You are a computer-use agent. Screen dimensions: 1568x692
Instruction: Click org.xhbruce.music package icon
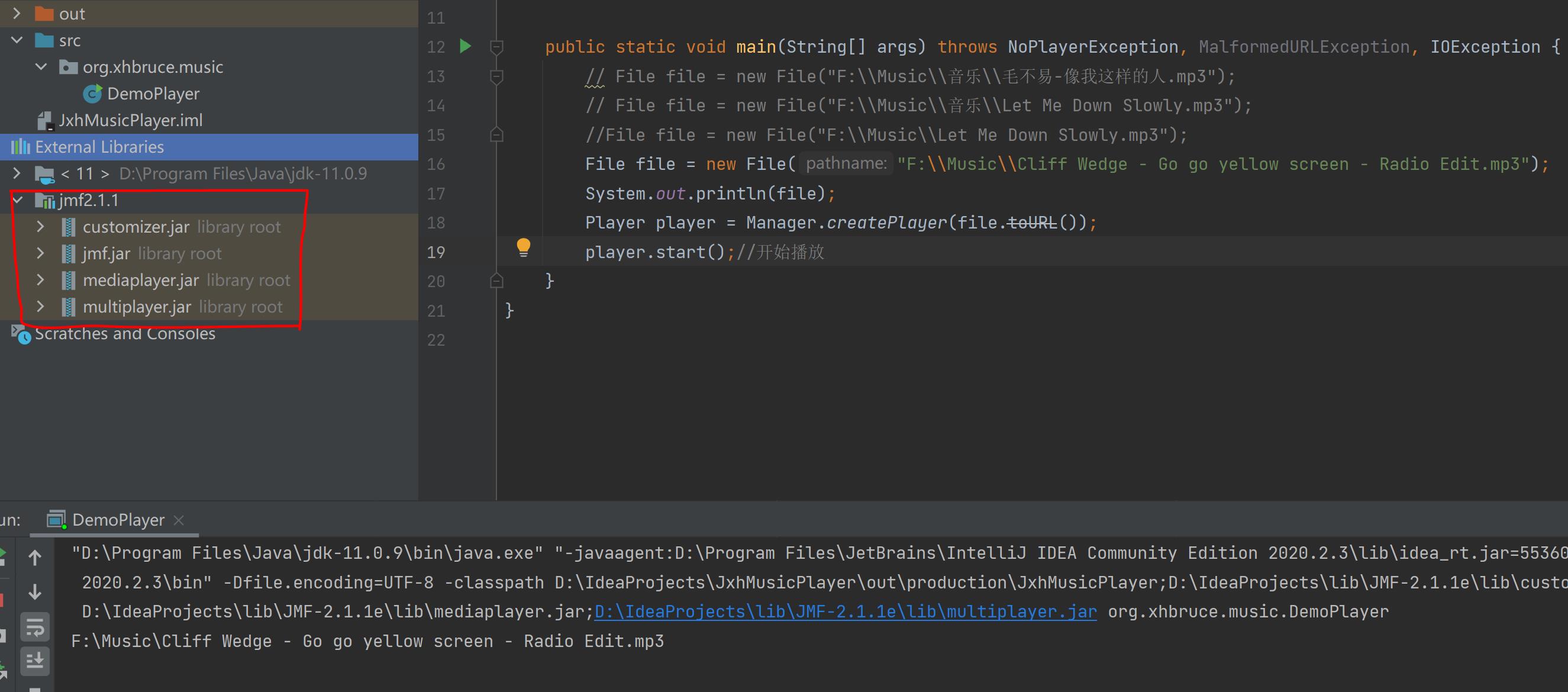click(x=68, y=67)
